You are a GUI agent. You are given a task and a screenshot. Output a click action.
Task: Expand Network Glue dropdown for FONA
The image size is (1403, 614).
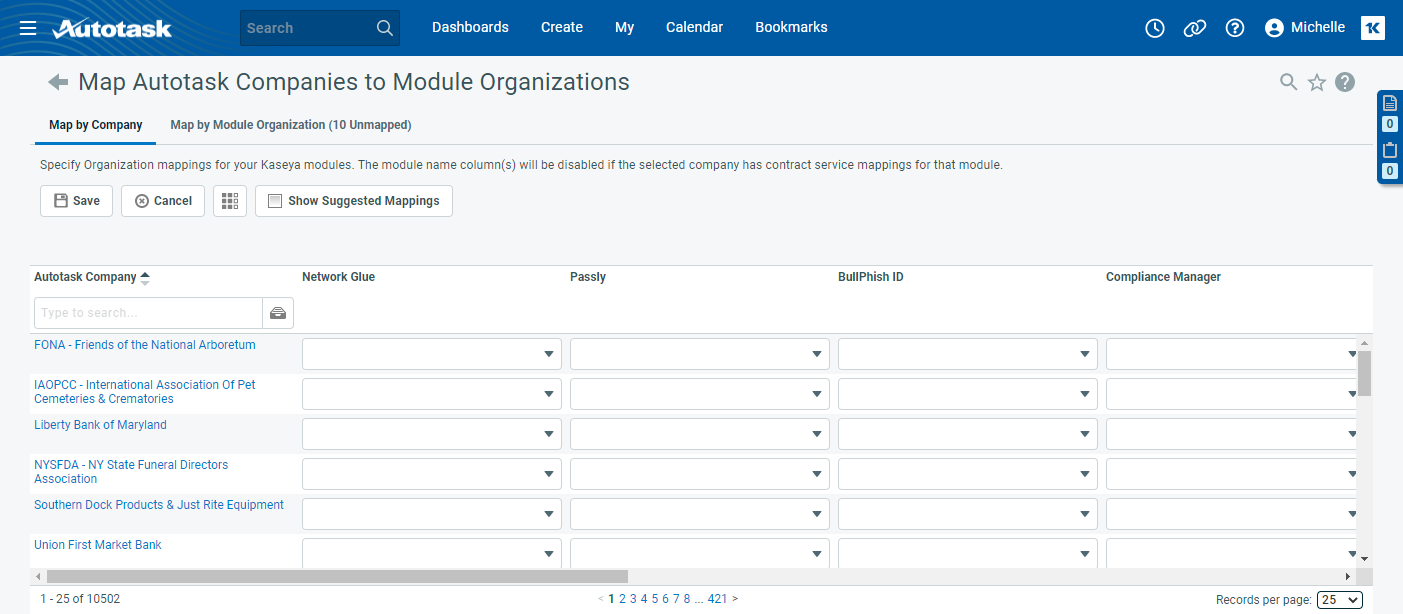point(549,354)
